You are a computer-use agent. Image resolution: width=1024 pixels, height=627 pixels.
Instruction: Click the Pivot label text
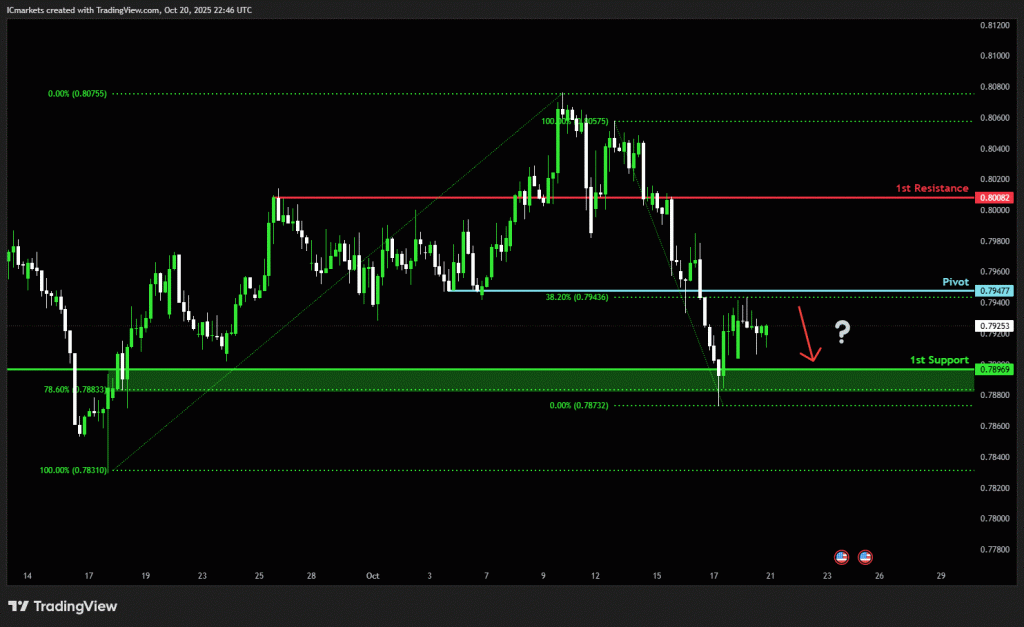(x=956, y=282)
